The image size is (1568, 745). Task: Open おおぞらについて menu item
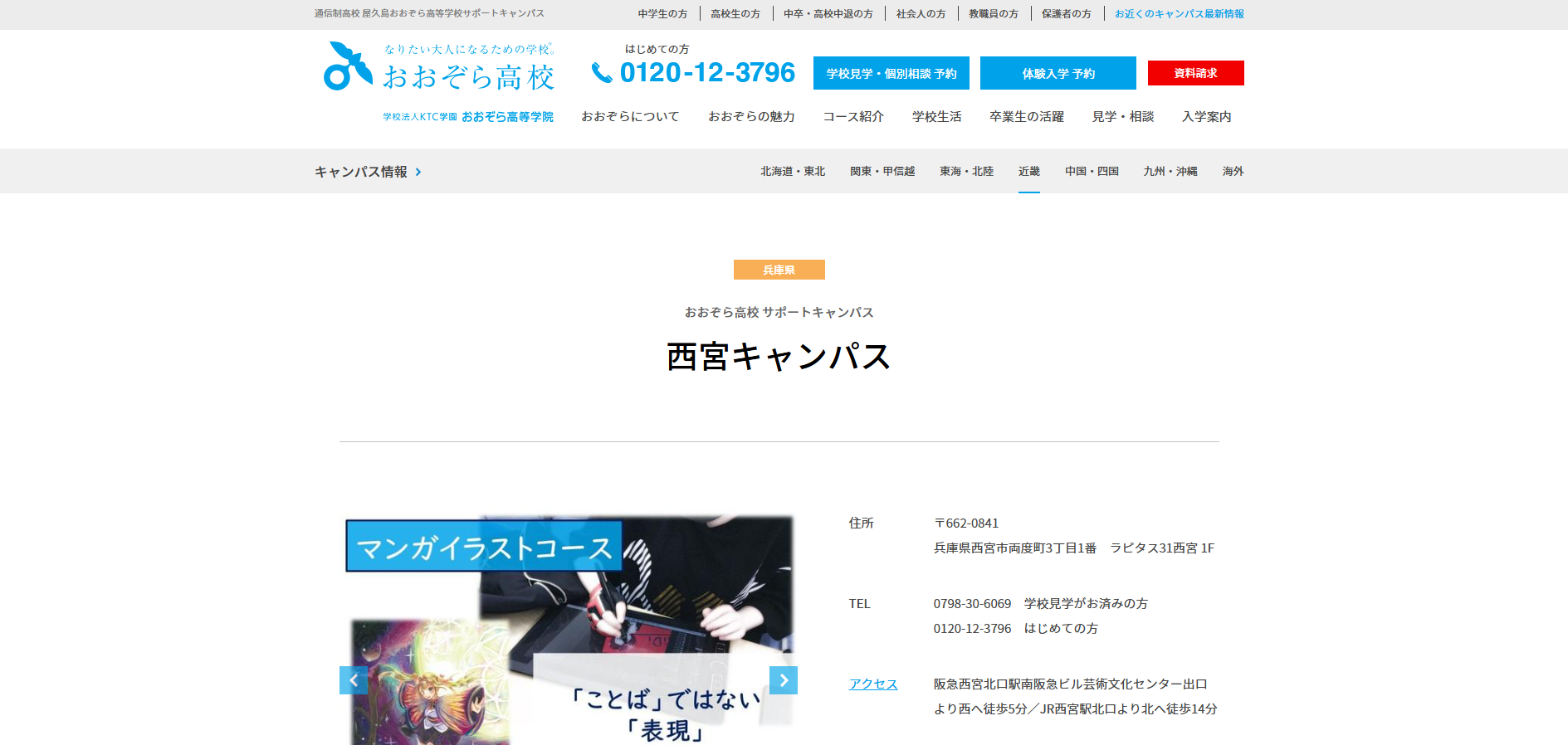pos(629,116)
